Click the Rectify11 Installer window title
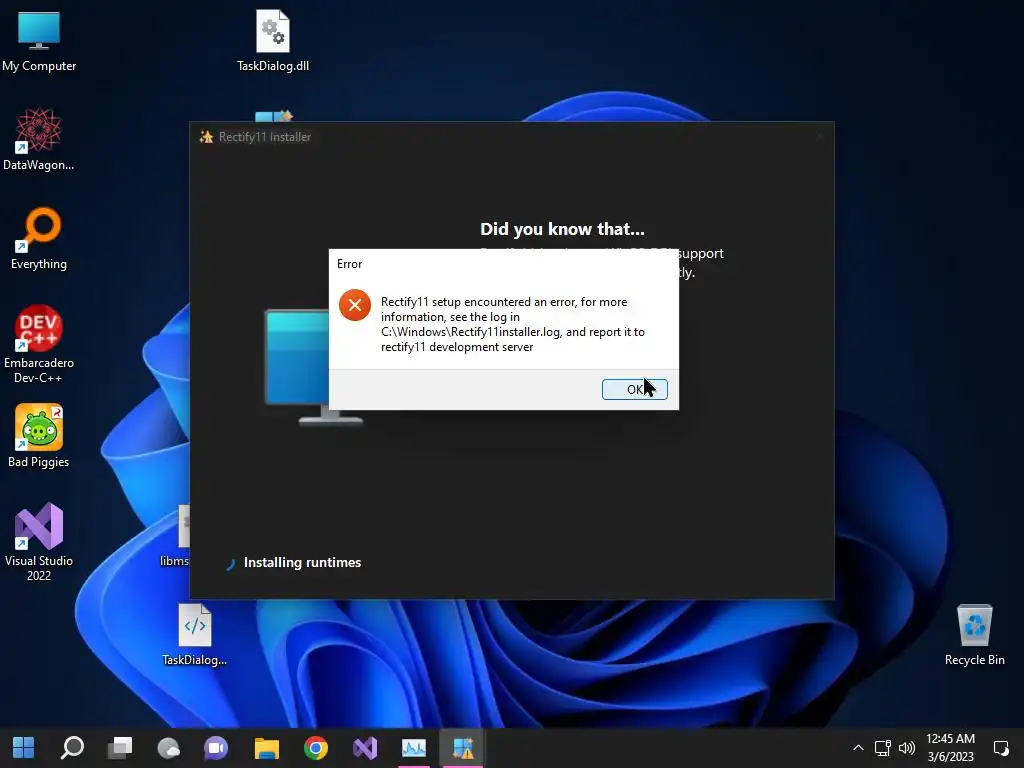 (264, 136)
